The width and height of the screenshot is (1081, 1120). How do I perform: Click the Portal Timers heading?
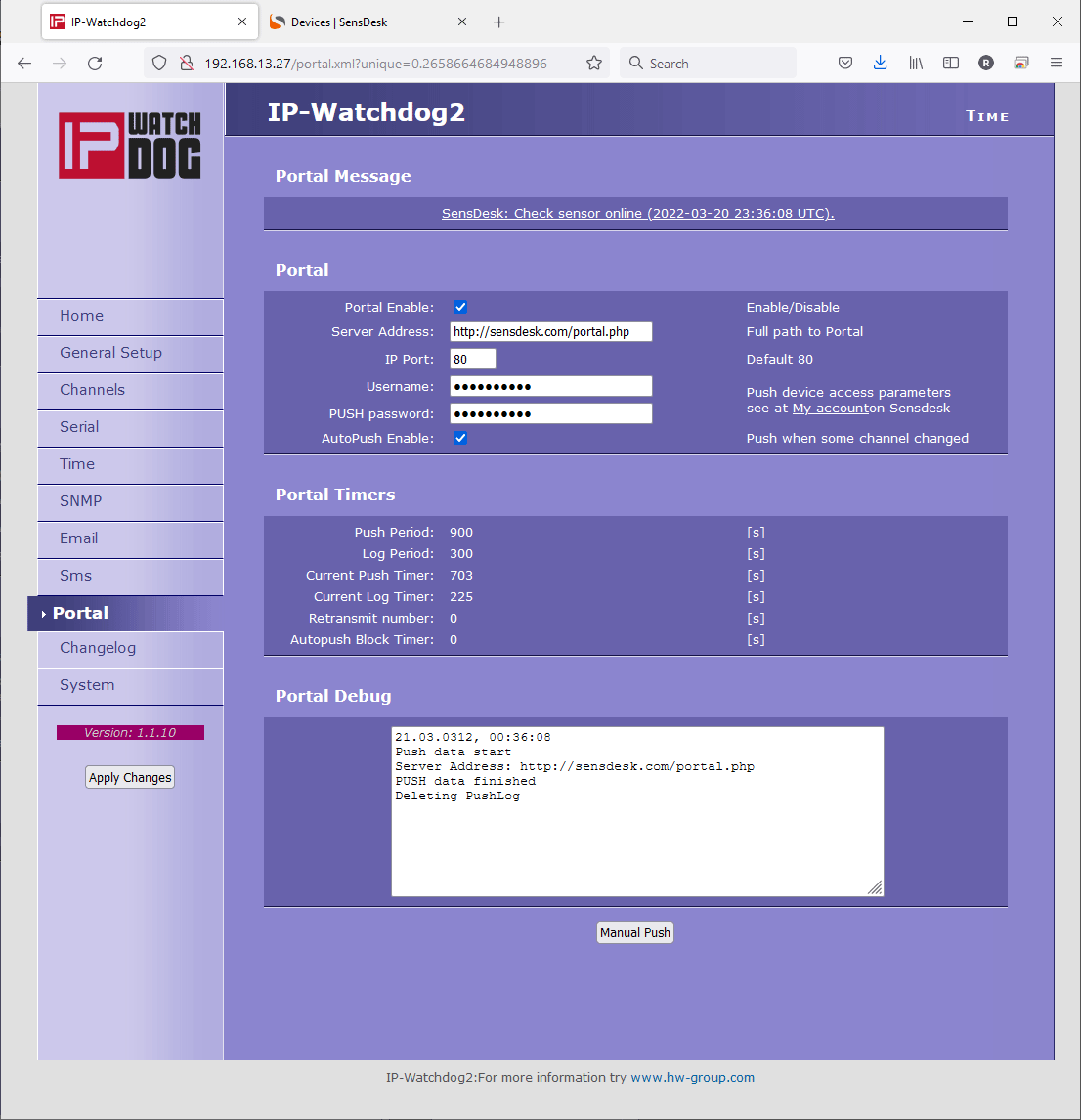point(335,495)
